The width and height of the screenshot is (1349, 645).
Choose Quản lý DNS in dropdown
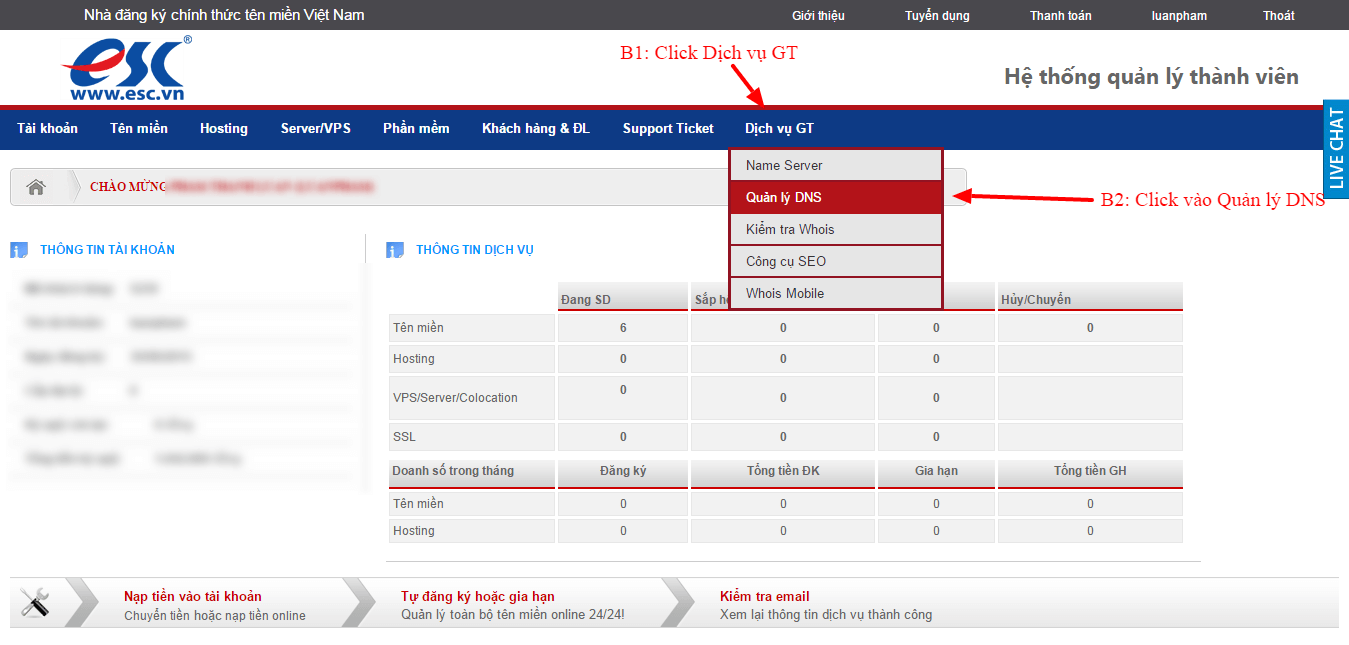(x=836, y=197)
